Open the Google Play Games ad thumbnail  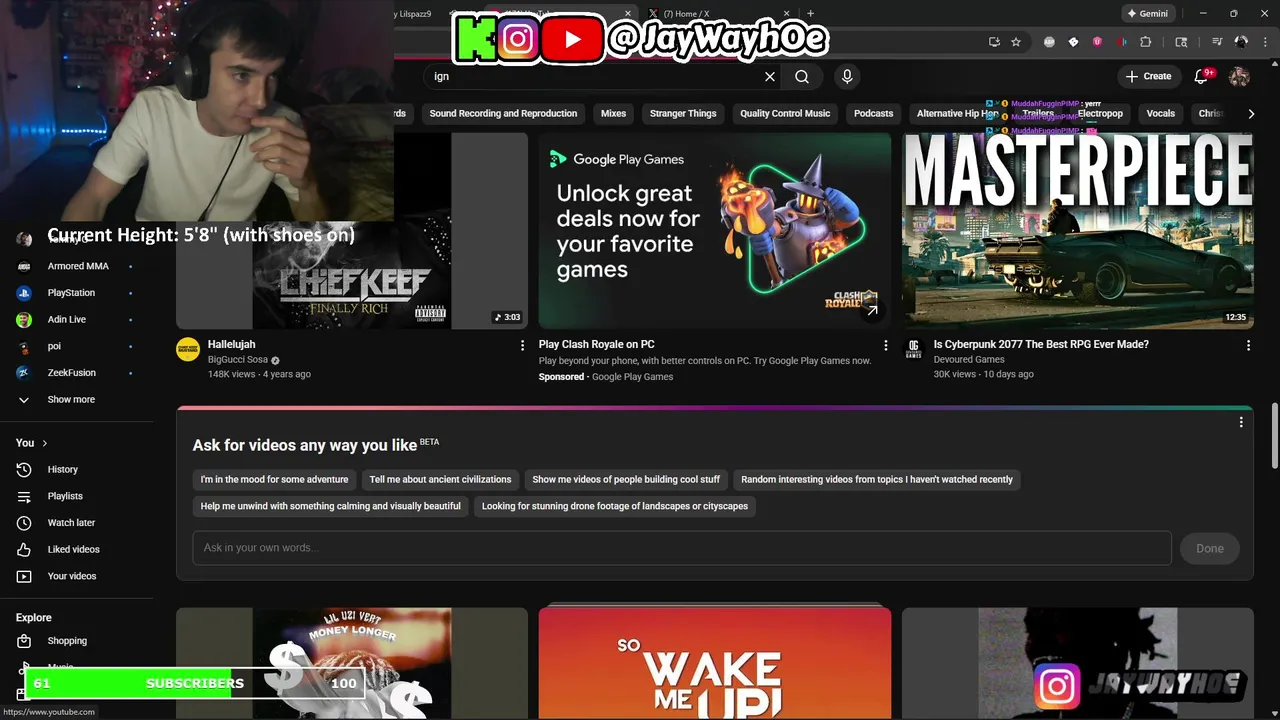(x=715, y=231)
